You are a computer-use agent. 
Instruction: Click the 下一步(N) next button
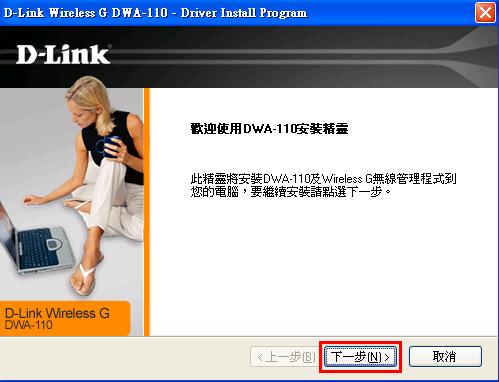pos(361,357)
